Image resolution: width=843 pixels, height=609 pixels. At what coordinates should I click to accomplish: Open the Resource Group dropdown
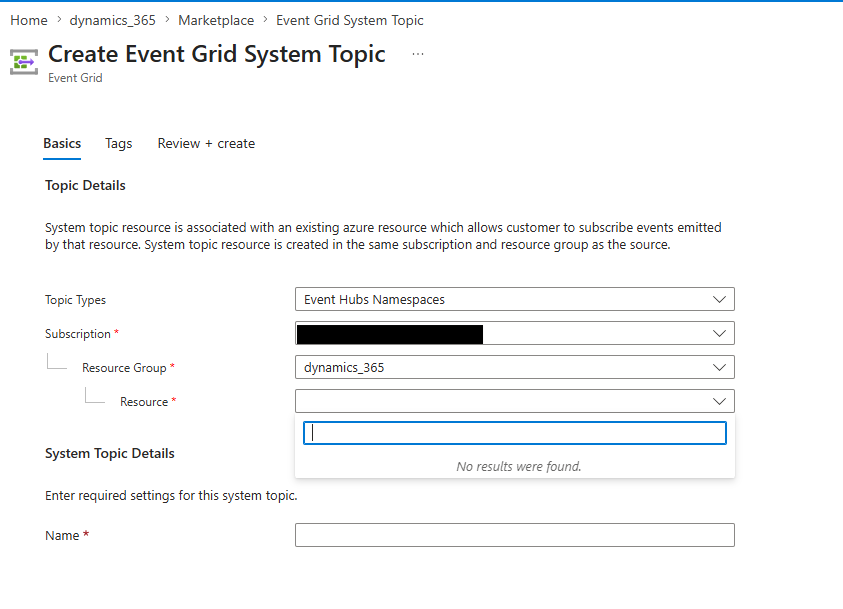515,368
